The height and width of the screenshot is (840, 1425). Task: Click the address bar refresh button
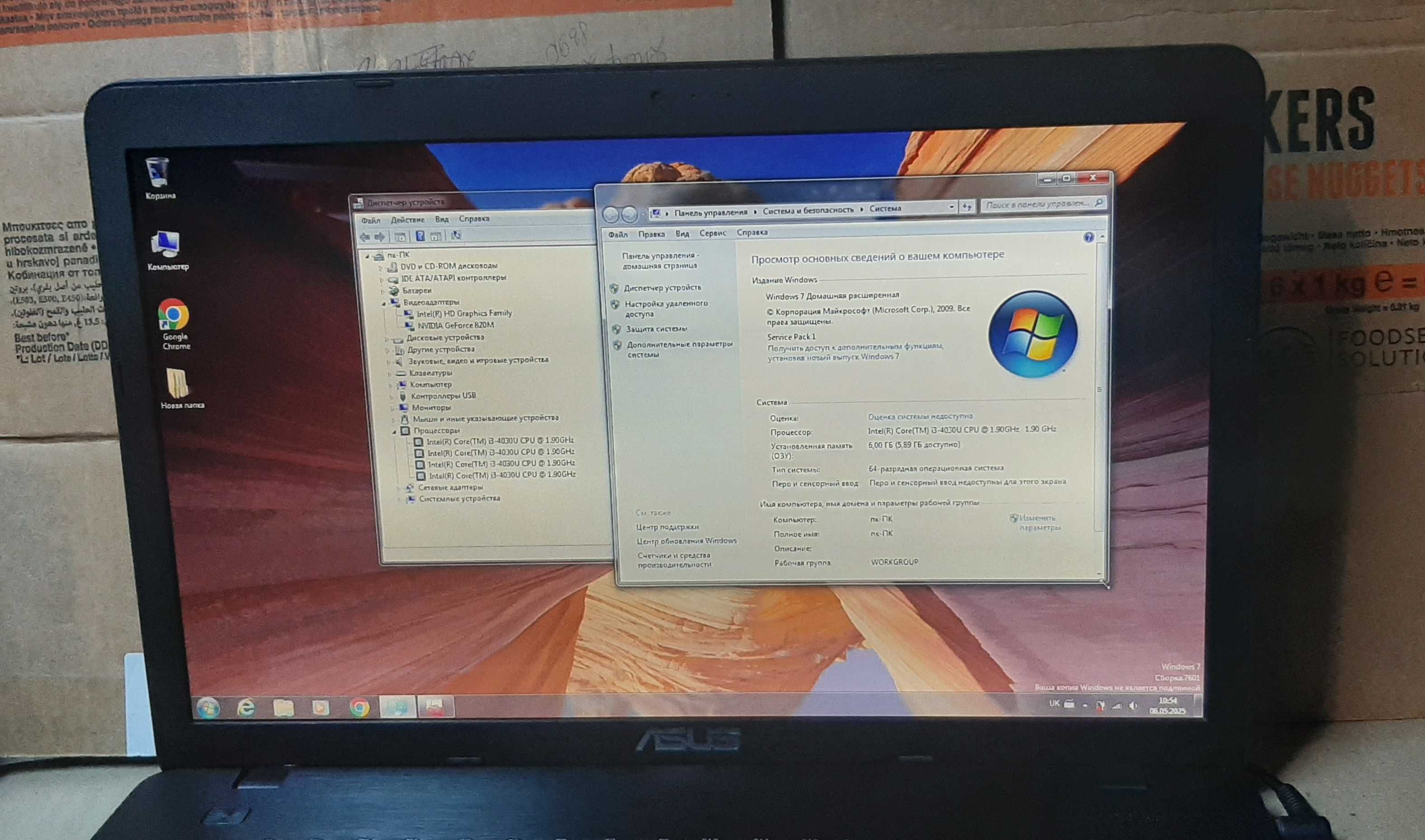[967, 206]
